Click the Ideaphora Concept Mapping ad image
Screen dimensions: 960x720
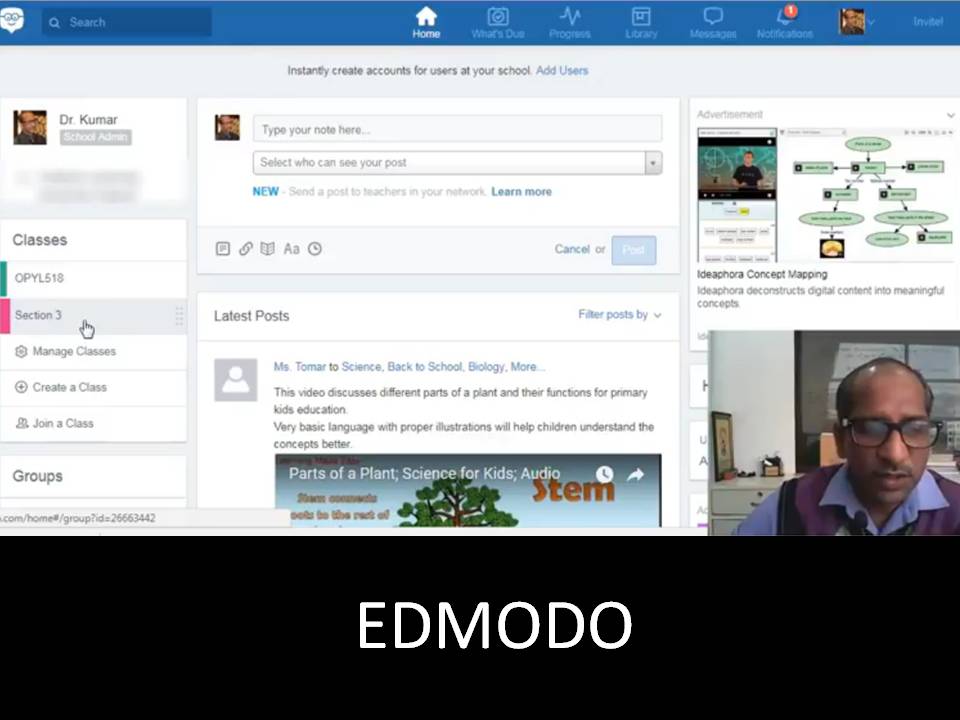[825, 195]
